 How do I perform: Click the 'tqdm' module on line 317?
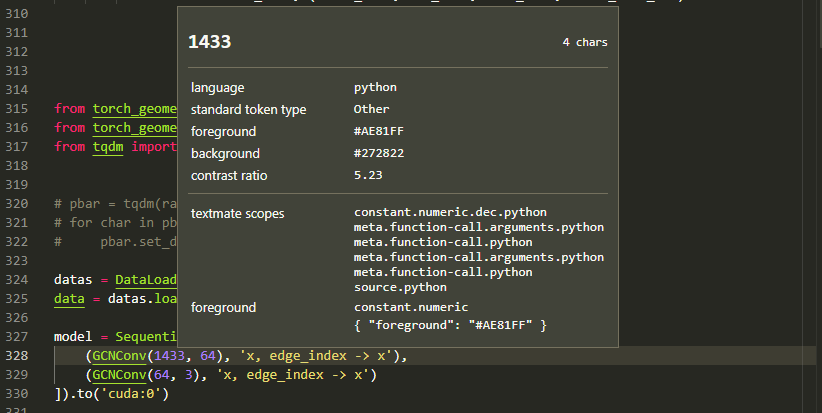click(x=108, y=147)
